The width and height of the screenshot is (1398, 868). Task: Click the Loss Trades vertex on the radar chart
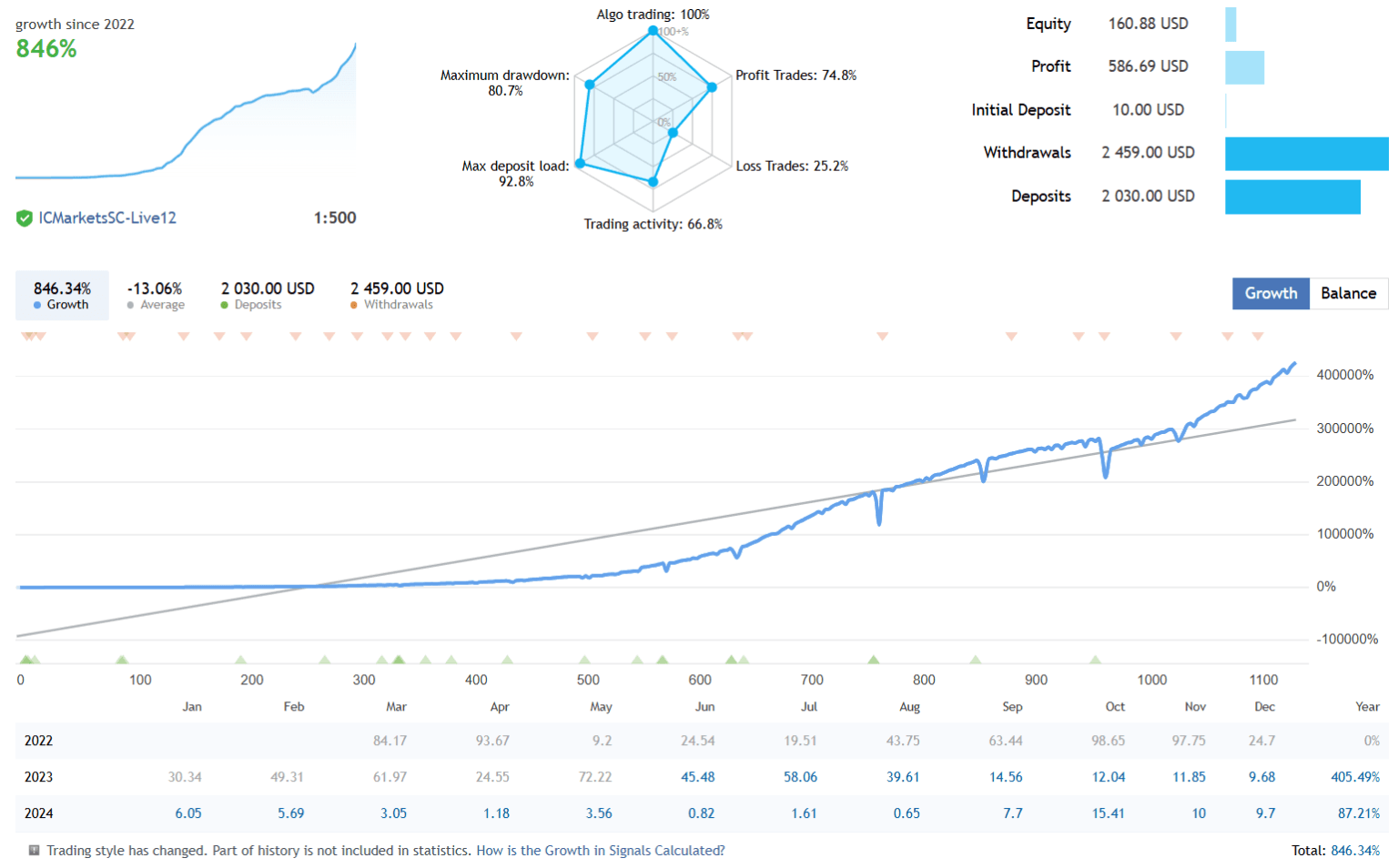click(672, 131)
